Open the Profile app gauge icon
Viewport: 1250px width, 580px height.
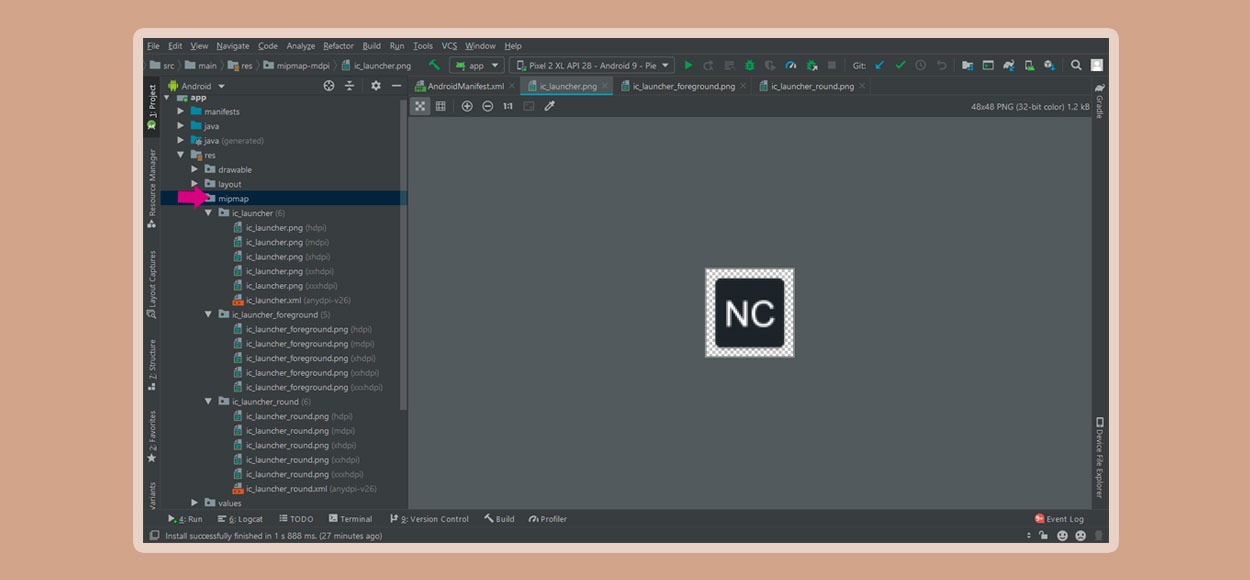point(791,65)
